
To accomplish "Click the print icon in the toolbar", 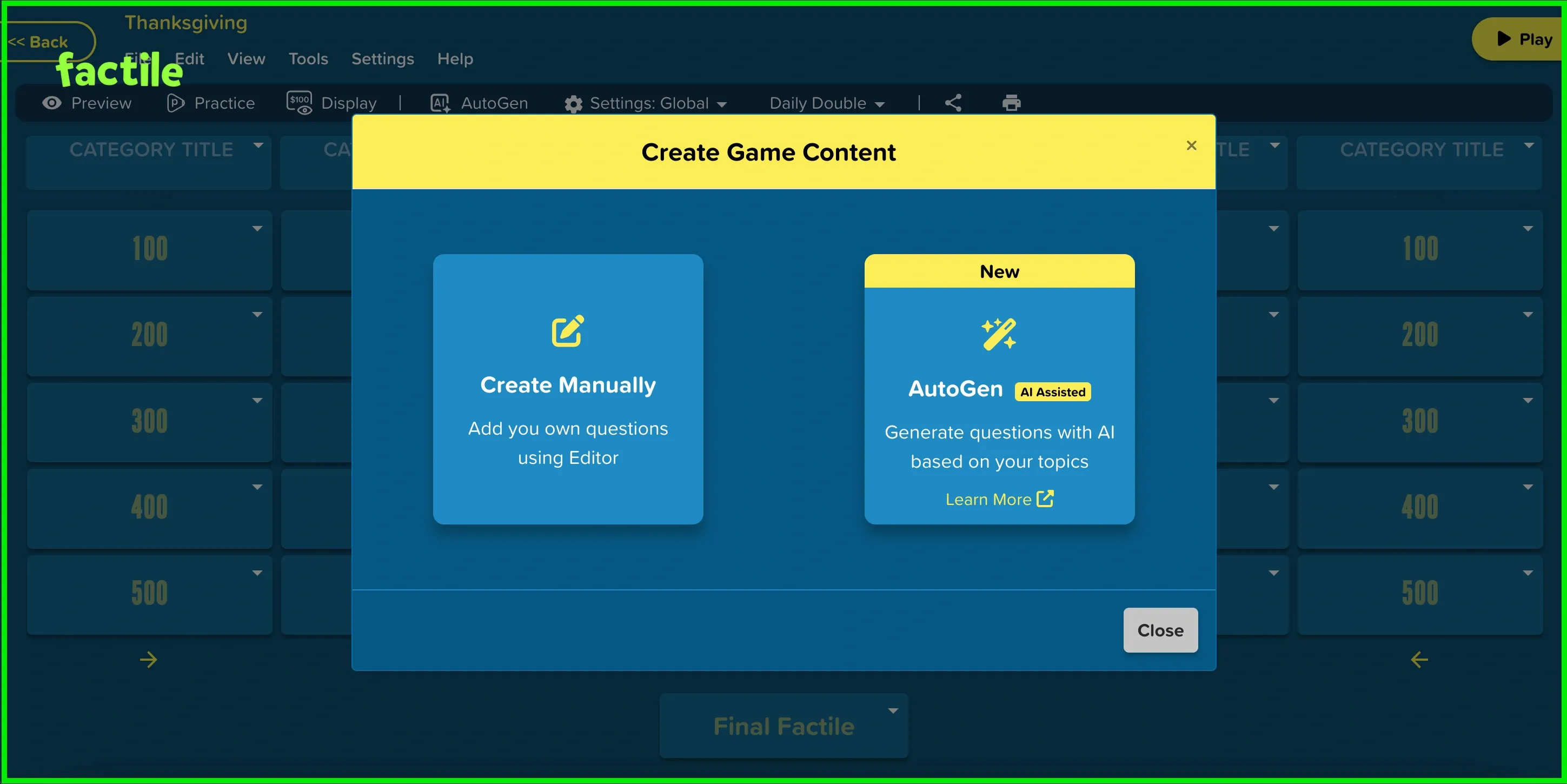I will coord(1011,102).
